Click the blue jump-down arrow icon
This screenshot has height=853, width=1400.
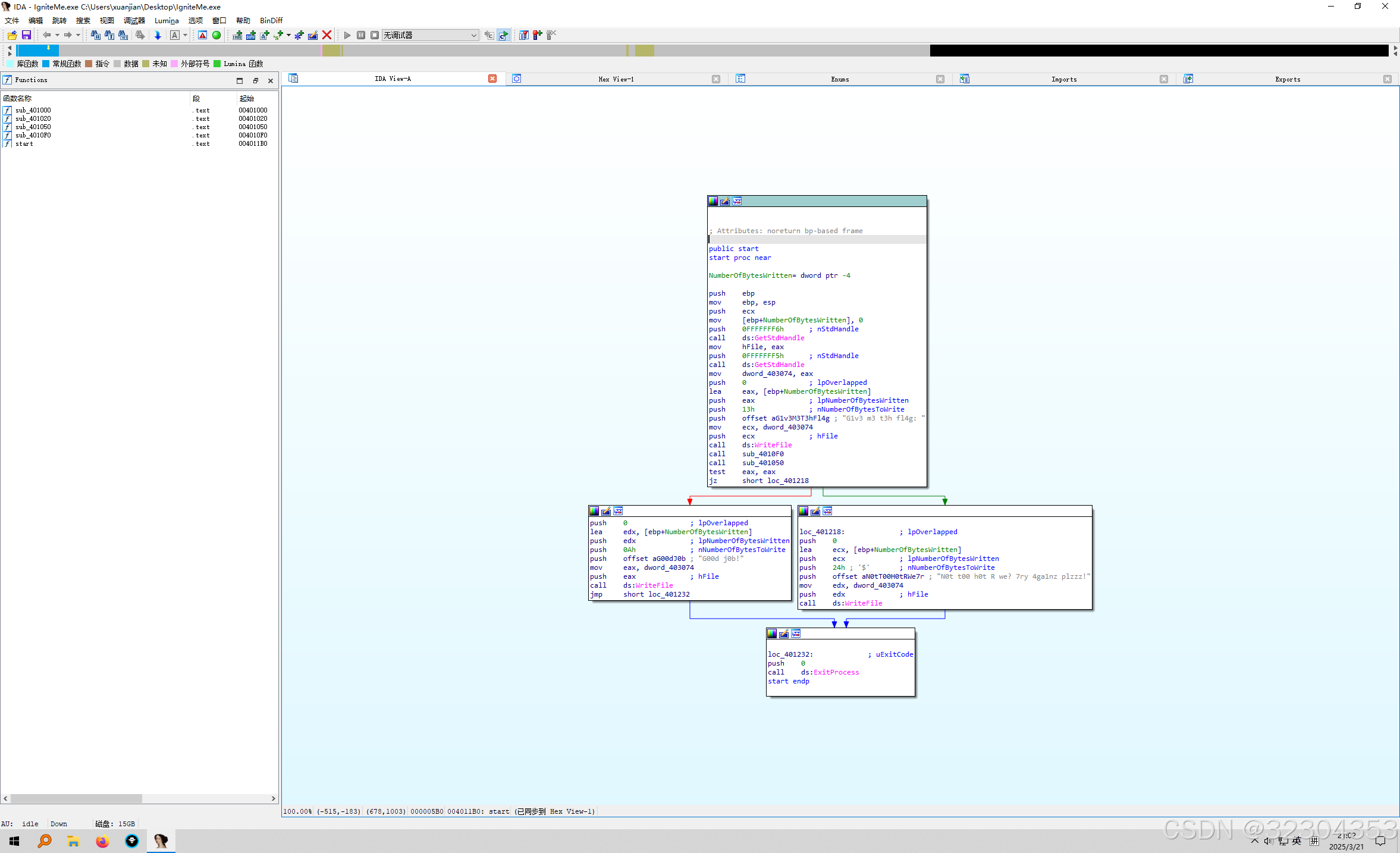158,35
